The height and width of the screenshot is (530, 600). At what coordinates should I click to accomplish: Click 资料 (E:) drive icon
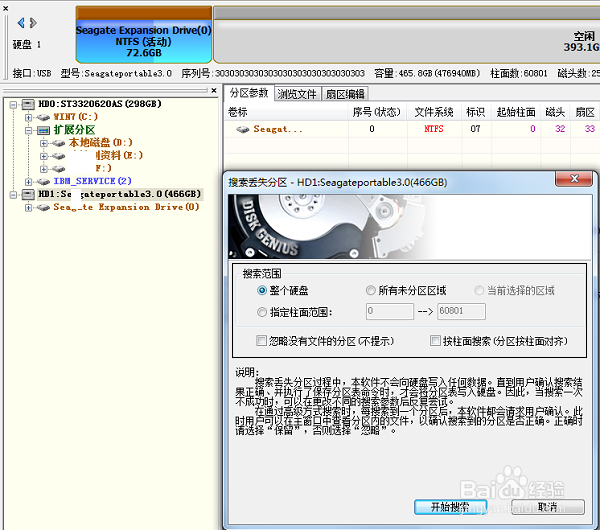point(58,156)
